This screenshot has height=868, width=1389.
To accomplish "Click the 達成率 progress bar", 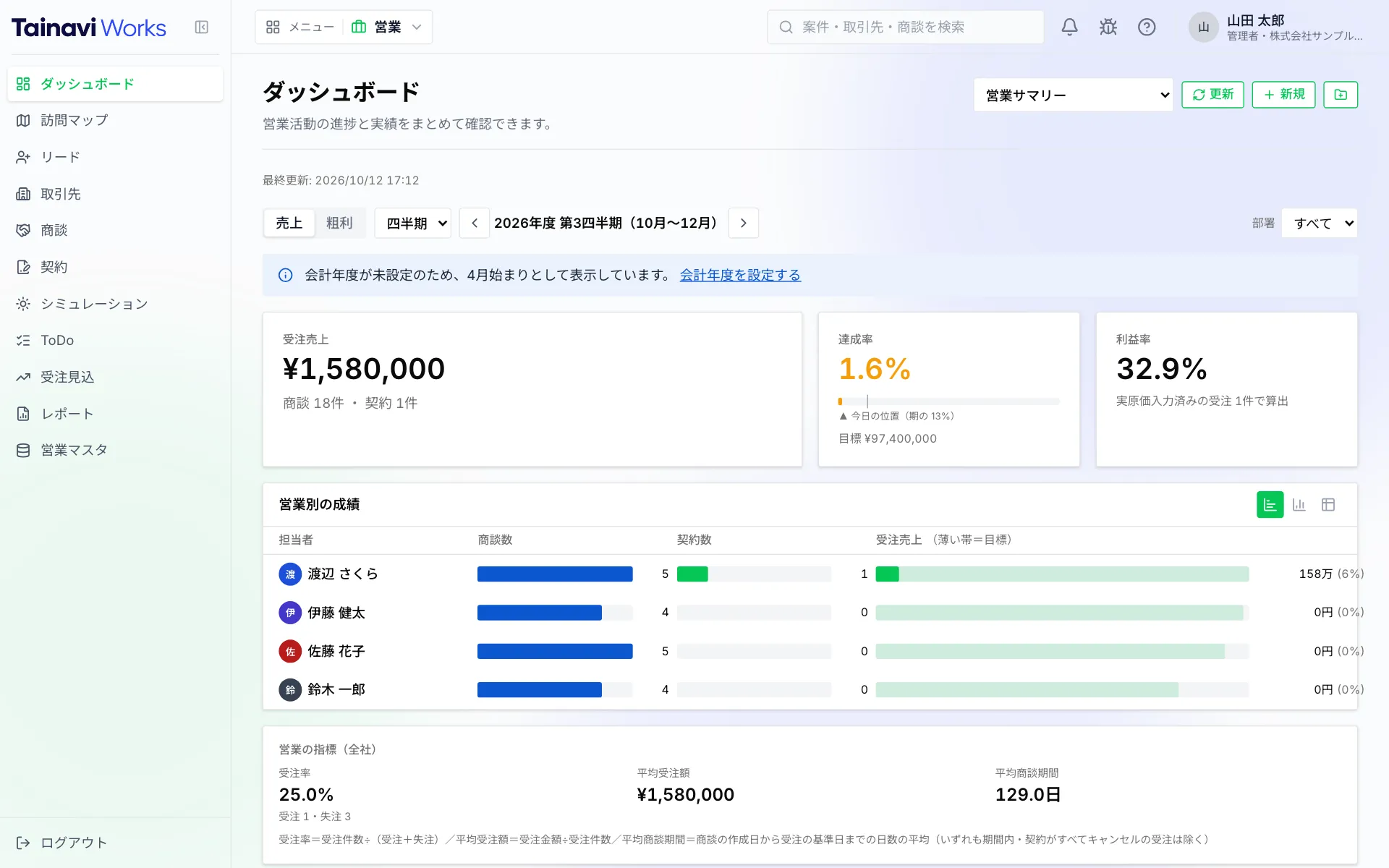I will 948,401.
